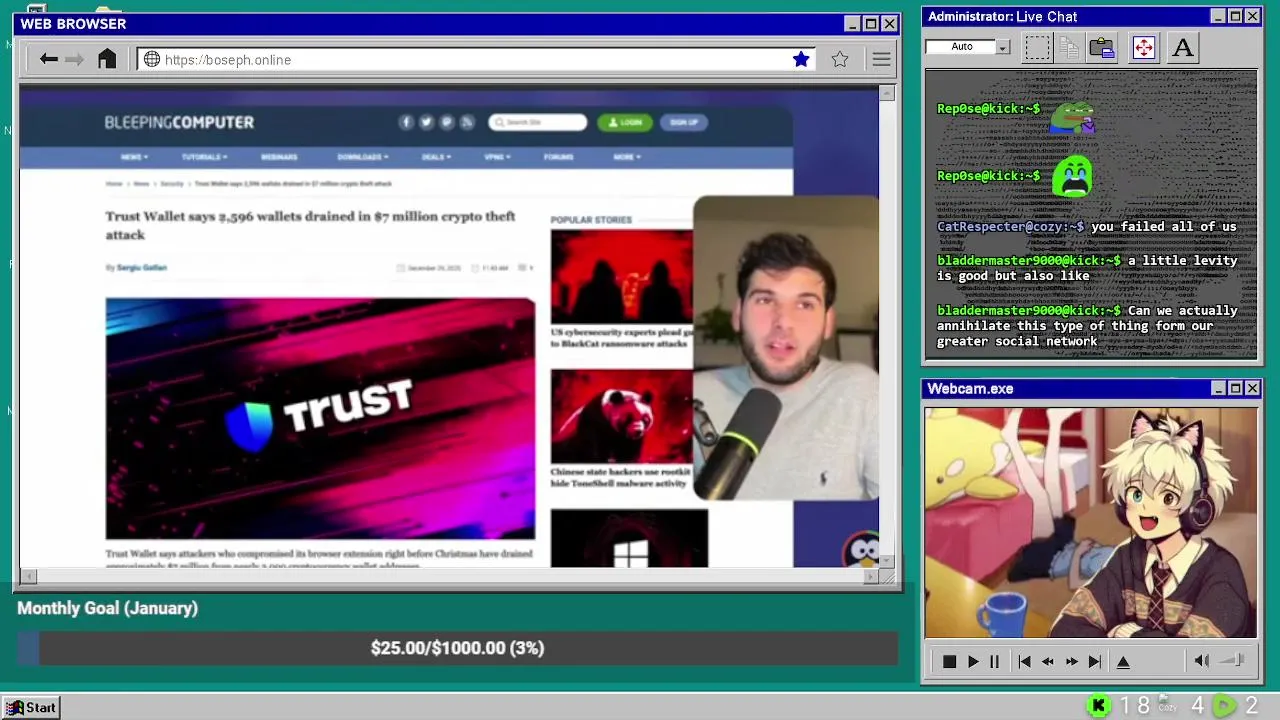The height and width of the screenshot is (720, 1280).
Task: Click the BleepingComputer Facebook icon
Action: pyautogui.click(x=406, y=122)
